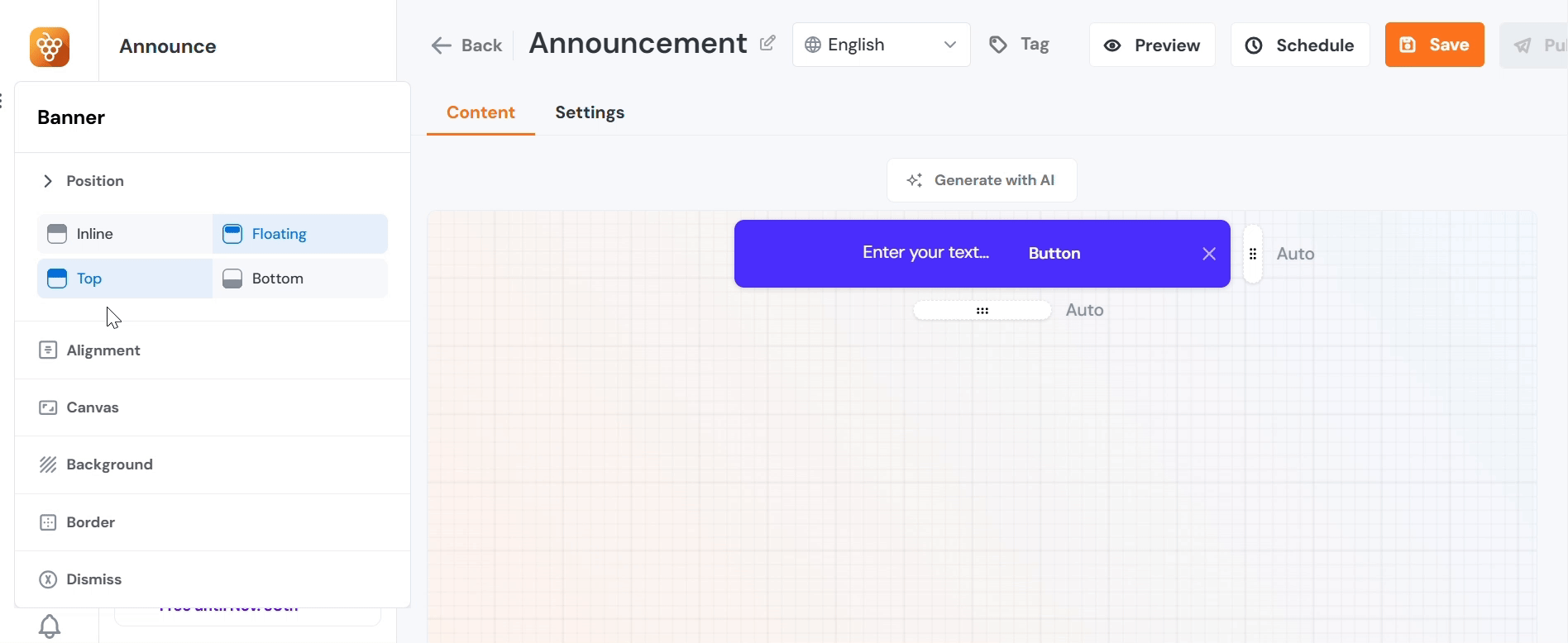
Task: Select the Inline position option
Action: [125, 234]
